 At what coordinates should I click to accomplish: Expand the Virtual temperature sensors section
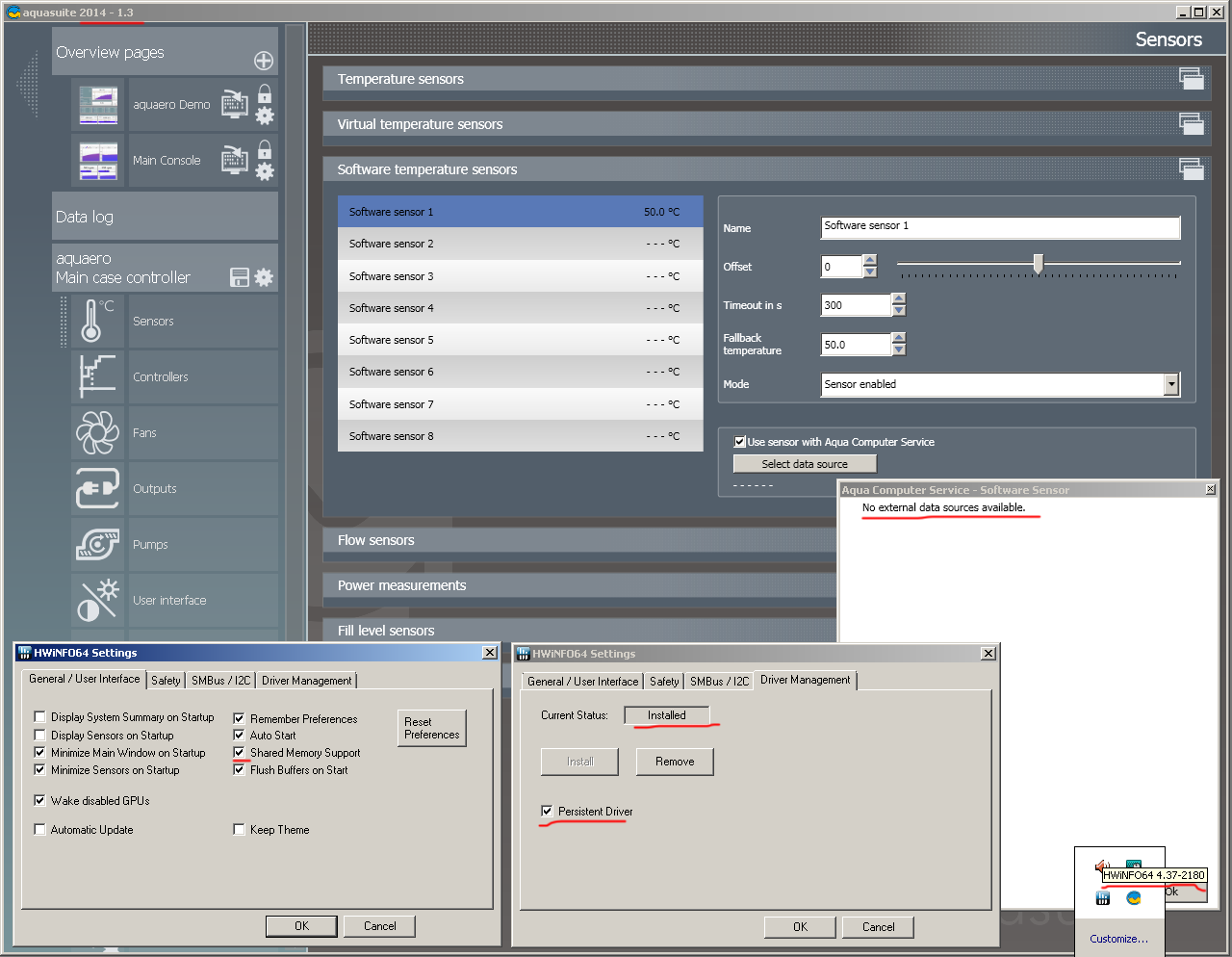[x=1191, y=124]
